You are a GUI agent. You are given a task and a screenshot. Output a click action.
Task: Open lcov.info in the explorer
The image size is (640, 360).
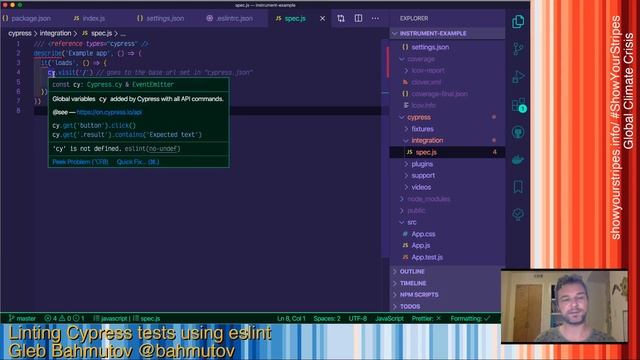tap(423, 105)
